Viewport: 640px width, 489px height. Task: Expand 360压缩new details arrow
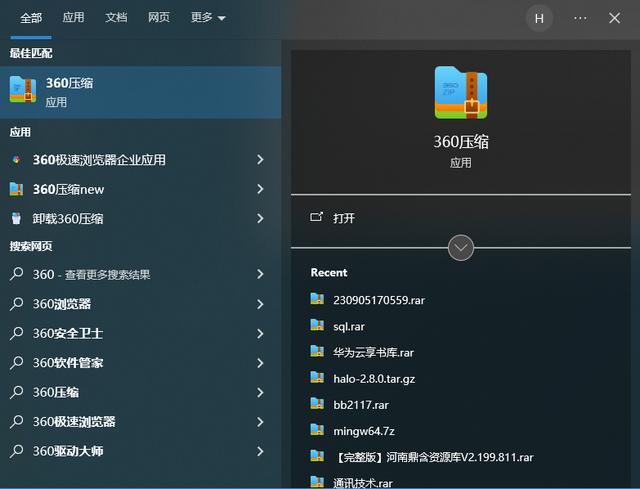point(260,189)
